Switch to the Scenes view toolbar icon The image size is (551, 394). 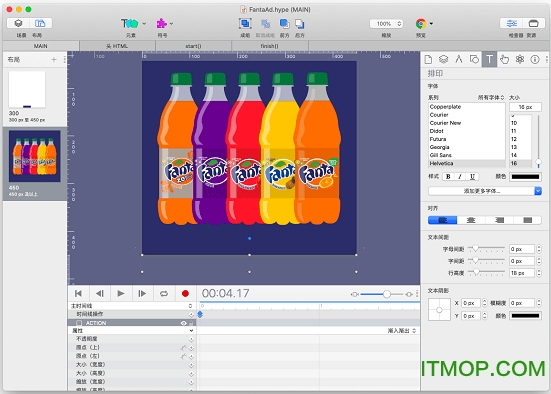click(18, 24)
